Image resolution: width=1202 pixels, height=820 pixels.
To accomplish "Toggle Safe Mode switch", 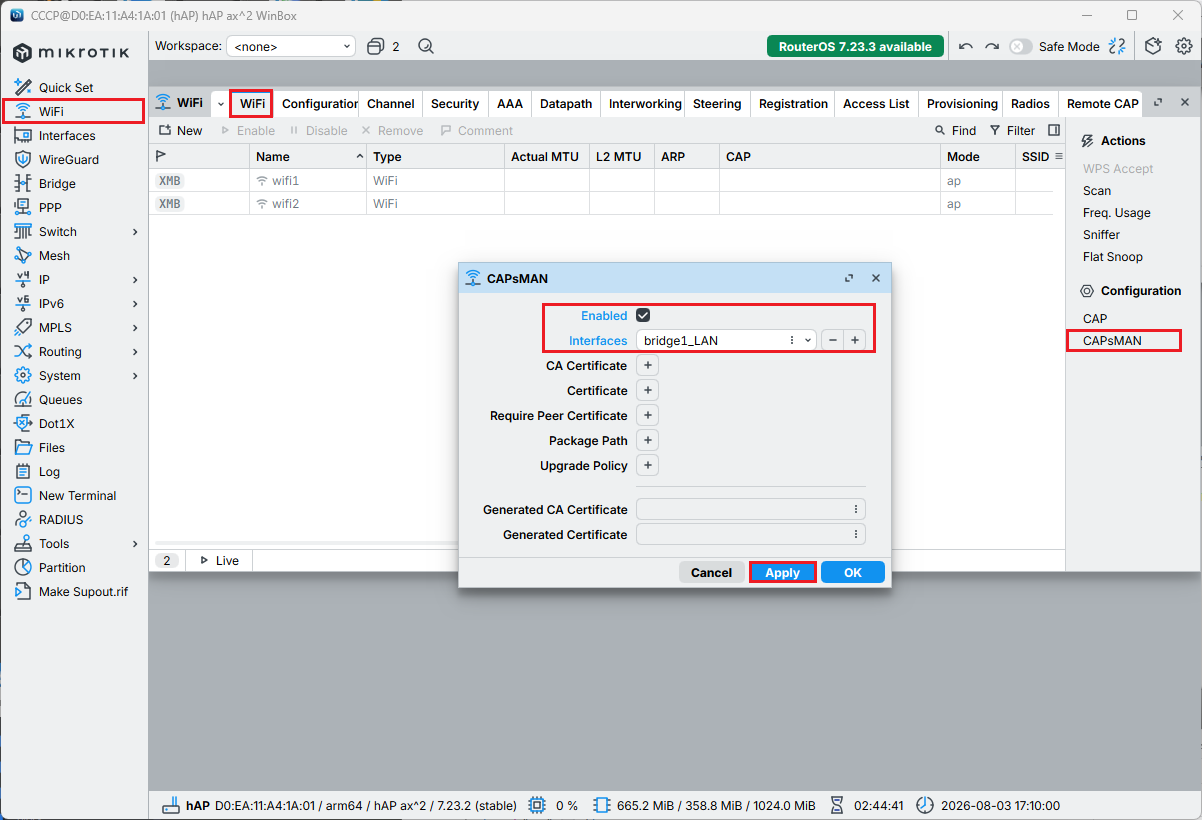I will [x=1020, y=46].
